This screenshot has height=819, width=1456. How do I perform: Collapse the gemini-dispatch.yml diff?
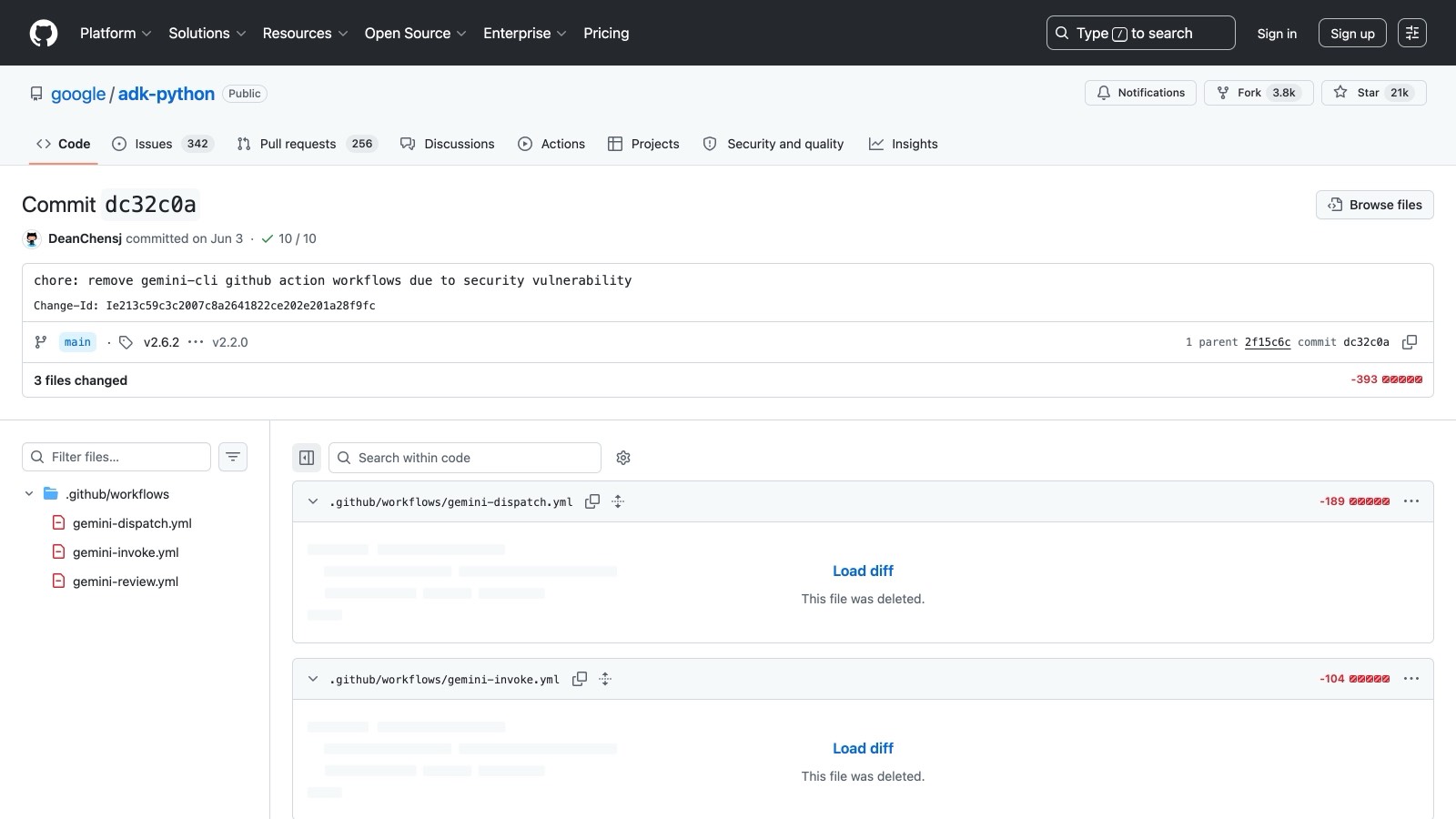pos(313,501)
